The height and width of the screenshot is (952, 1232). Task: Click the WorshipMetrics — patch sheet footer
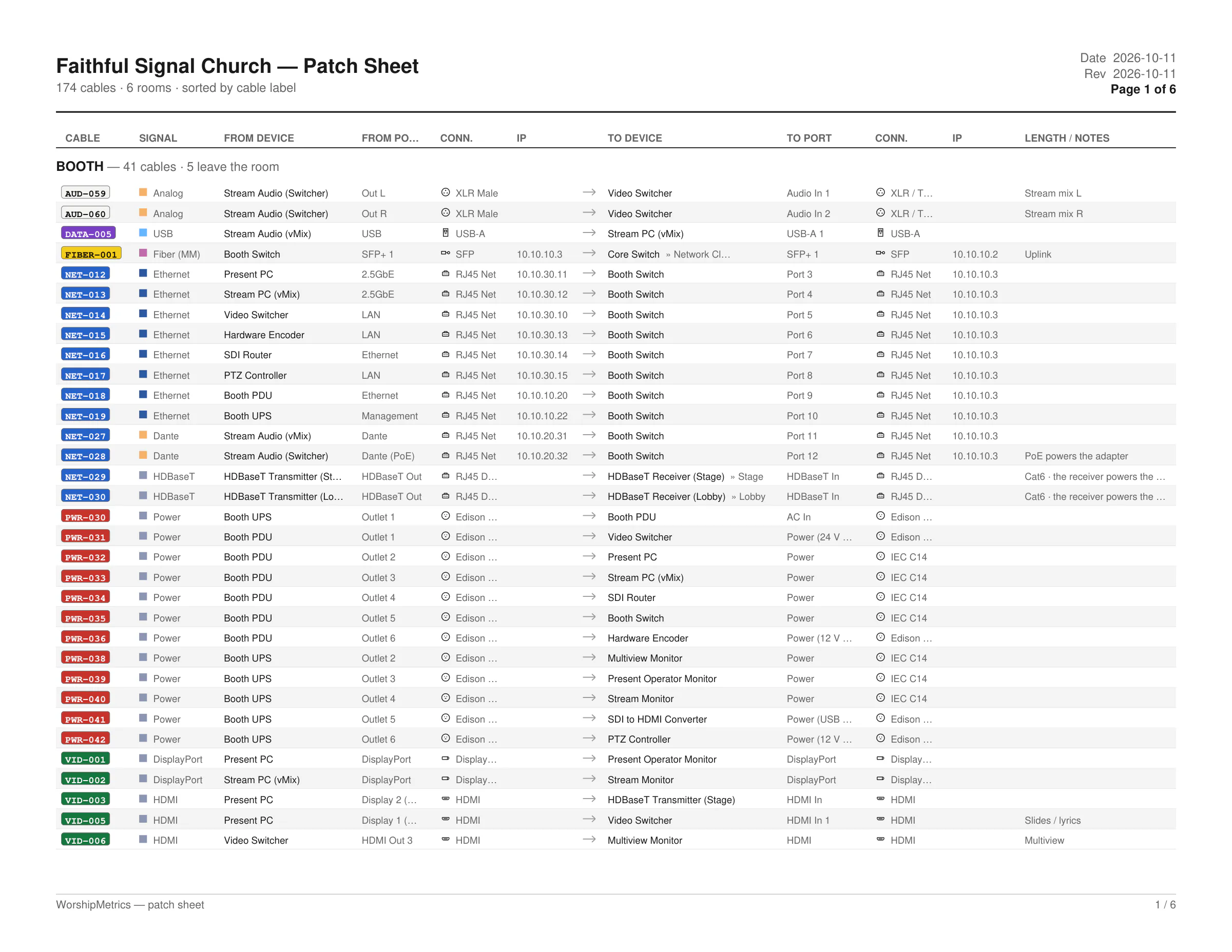coord(130,905)
